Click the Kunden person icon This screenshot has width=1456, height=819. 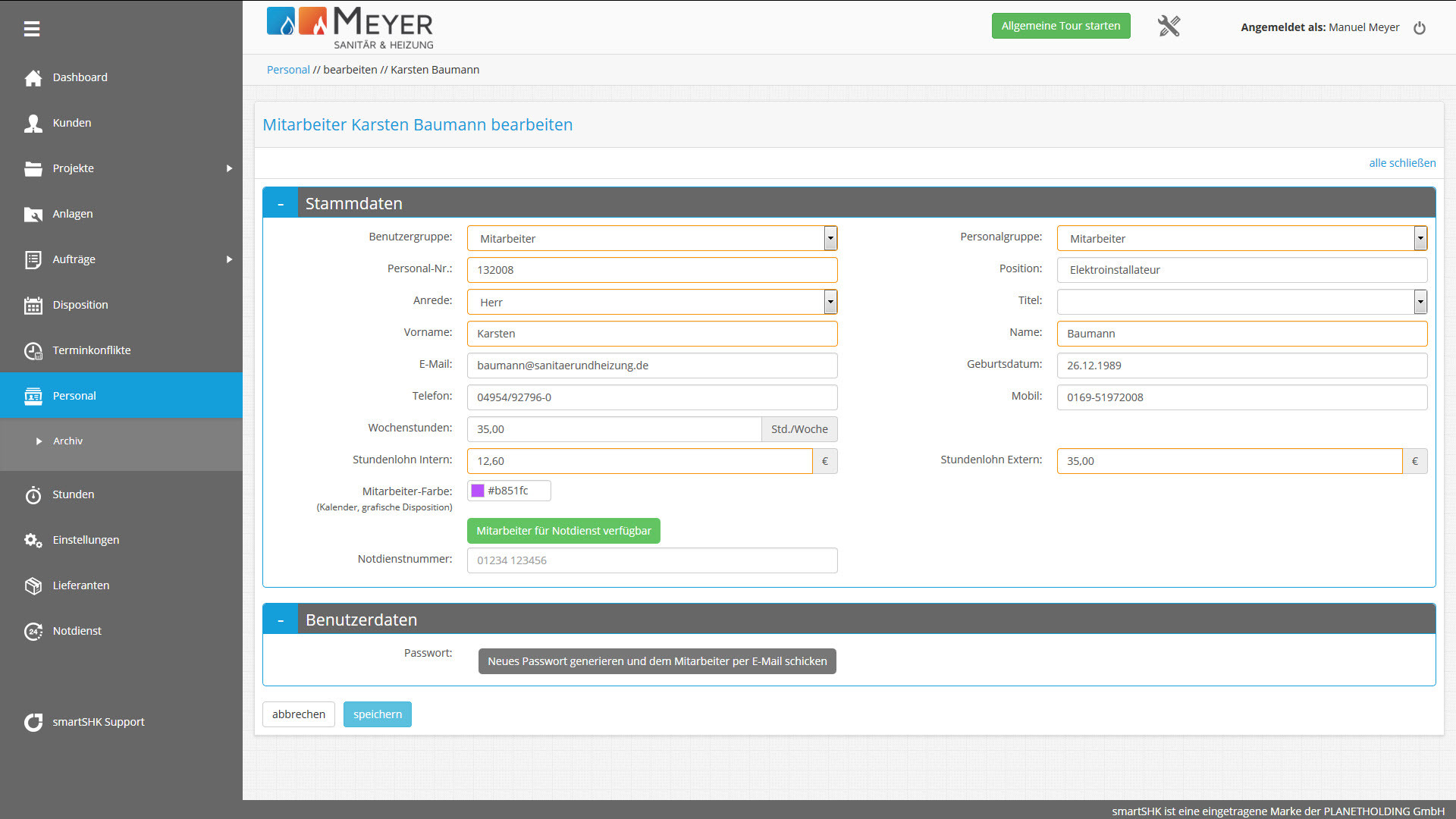[33, 123]
